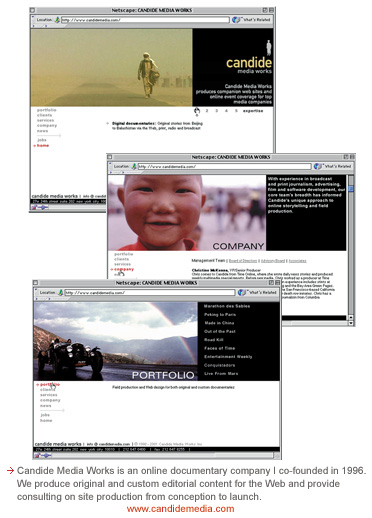Click the expertise label in the Home window
Viewport: 372px width, 518px height.
click(253, 111)
